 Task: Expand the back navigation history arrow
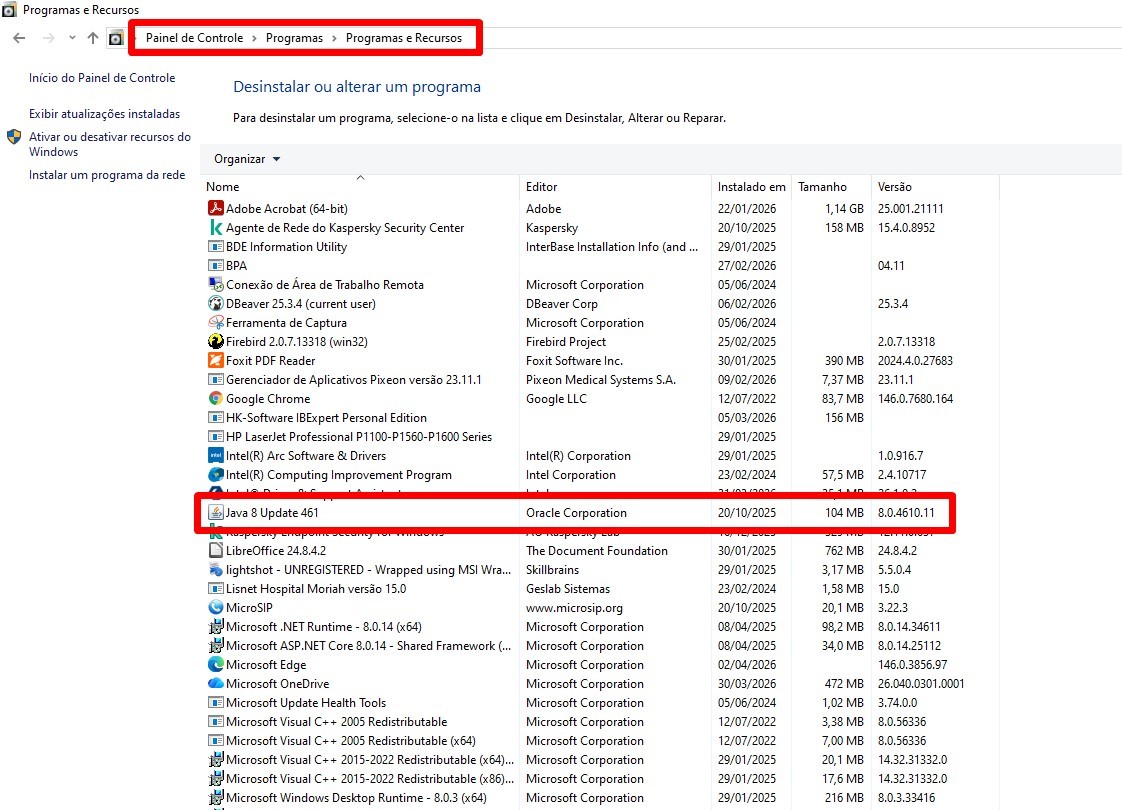coord(71,37)
